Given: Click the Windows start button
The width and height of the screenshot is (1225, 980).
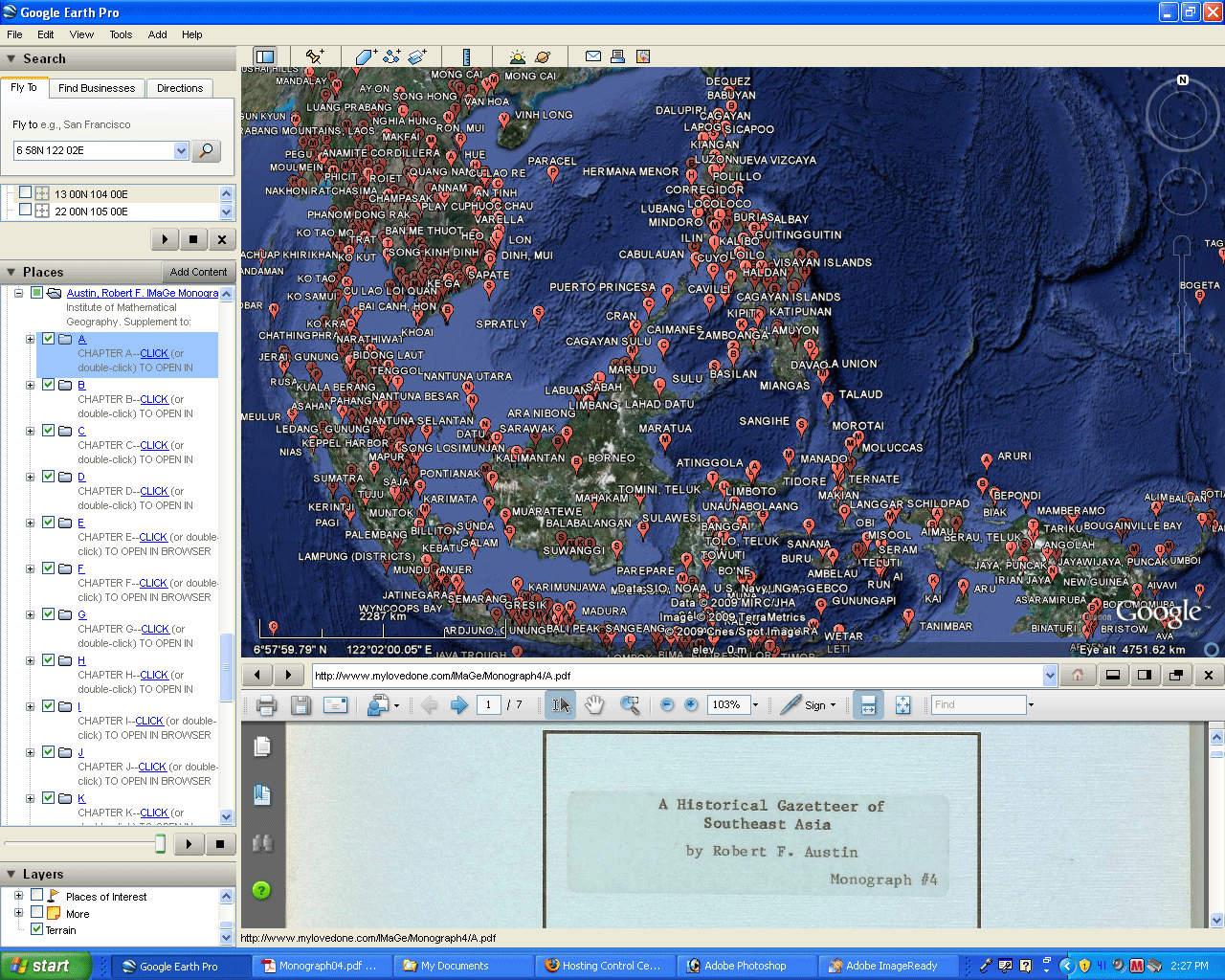Looking at the screenshot, I should click(x=46, y=966).
